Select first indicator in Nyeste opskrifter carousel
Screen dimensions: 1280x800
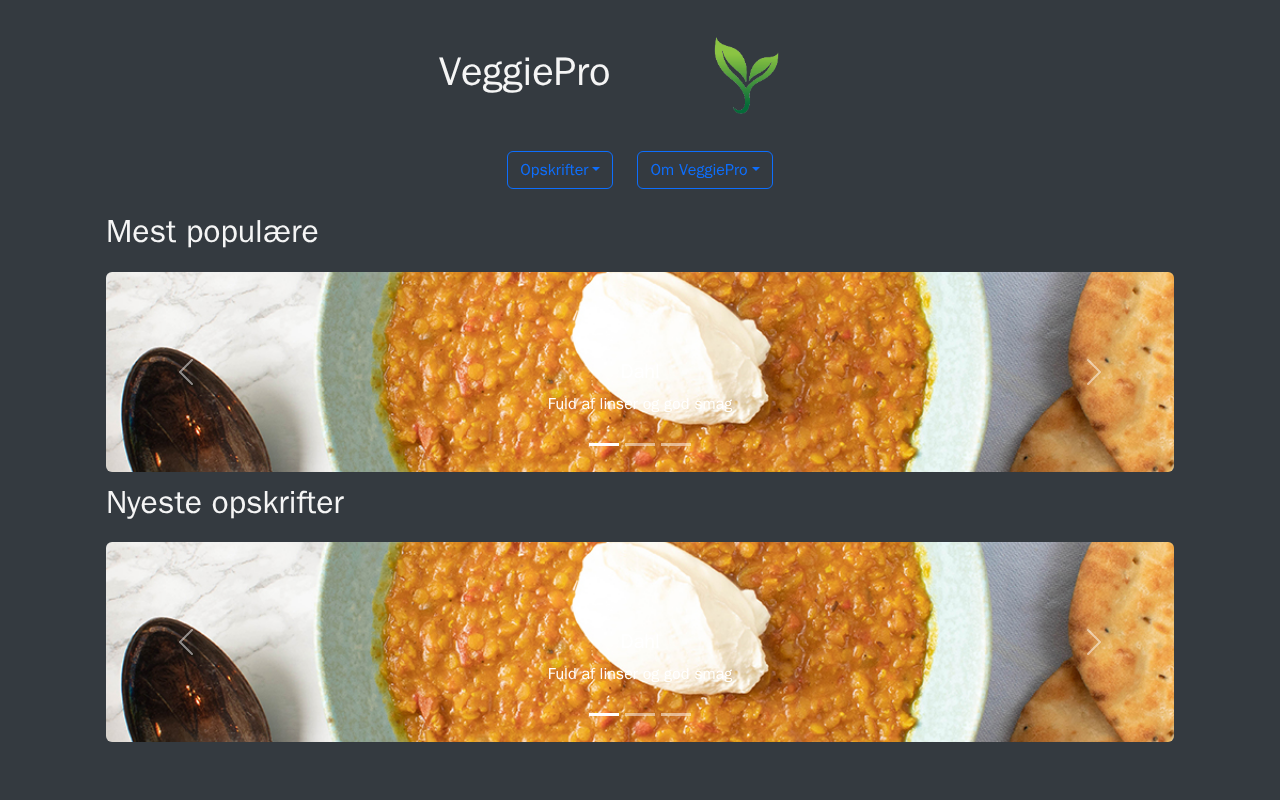604,714
